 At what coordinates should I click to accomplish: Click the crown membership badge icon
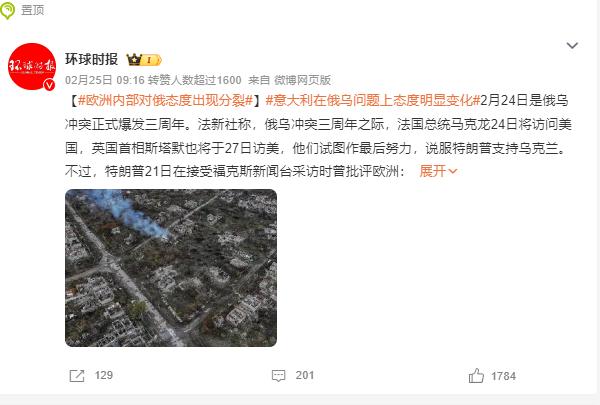(x=144, y=60)
